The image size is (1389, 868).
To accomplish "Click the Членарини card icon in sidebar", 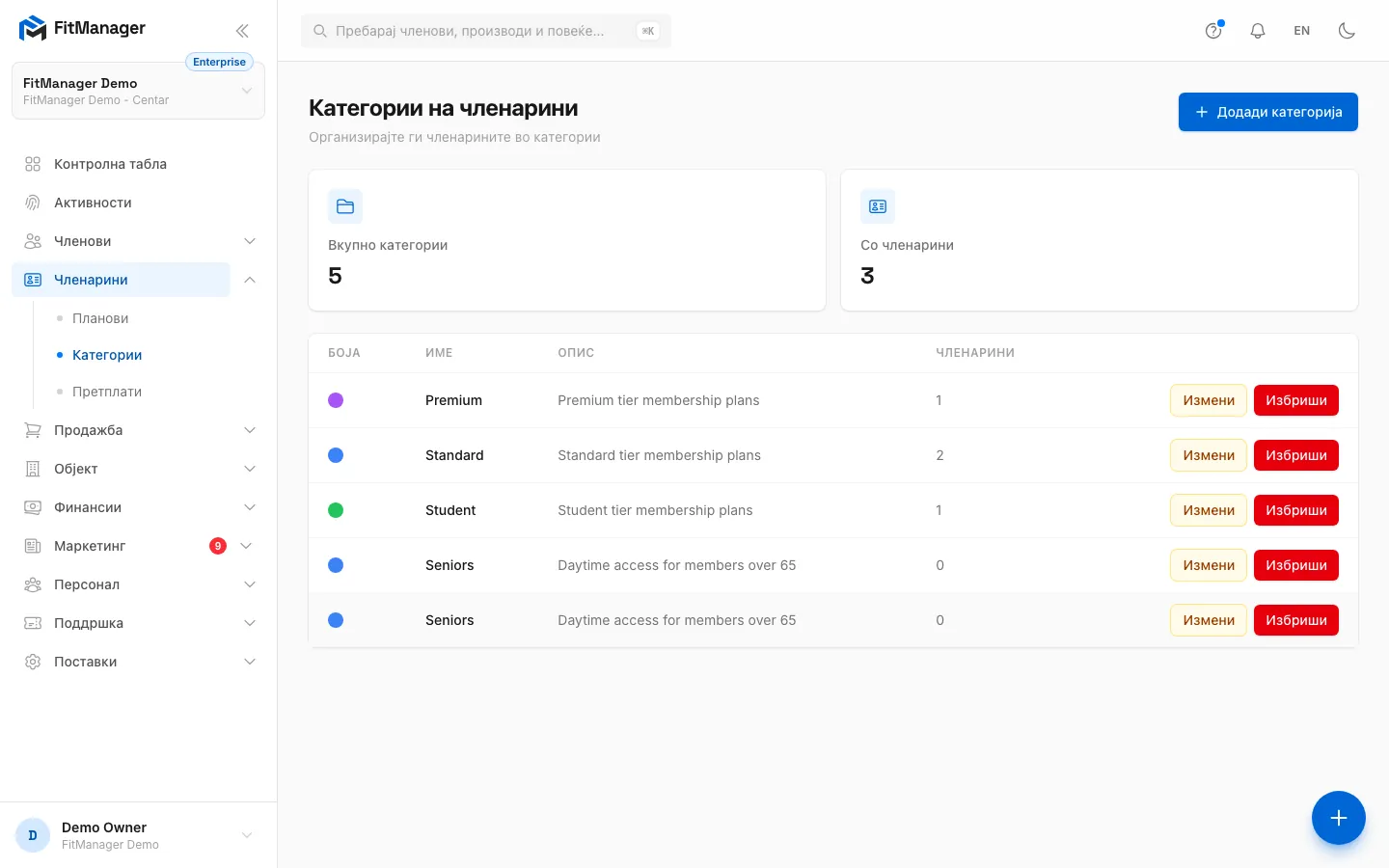I will pos(33,280).
